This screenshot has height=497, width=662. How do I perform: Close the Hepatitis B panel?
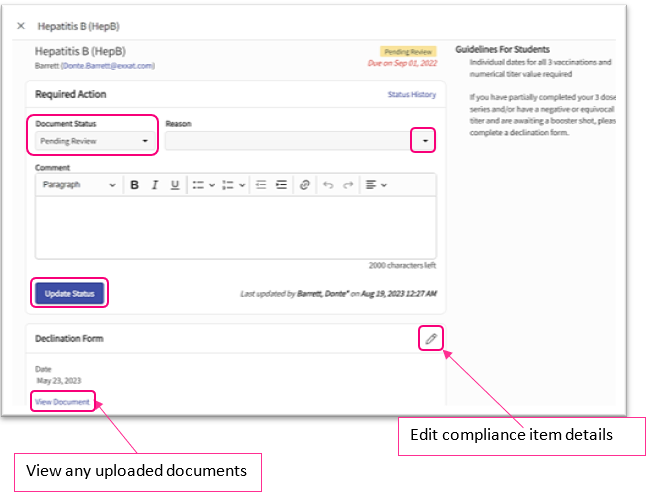[21, 26]
